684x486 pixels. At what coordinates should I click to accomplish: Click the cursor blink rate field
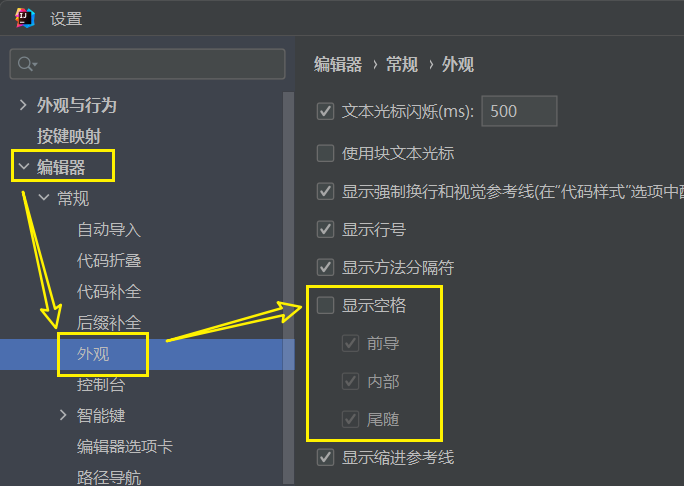[519, 111]
